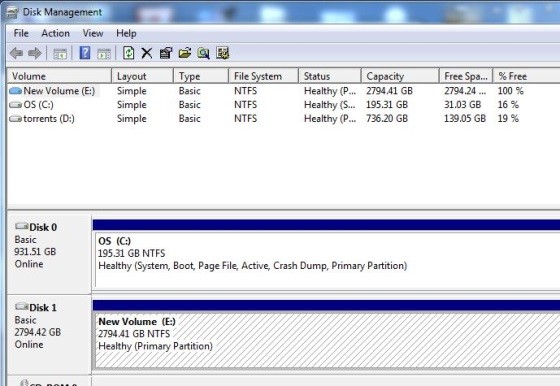Open the View menu

pos(93,33)
